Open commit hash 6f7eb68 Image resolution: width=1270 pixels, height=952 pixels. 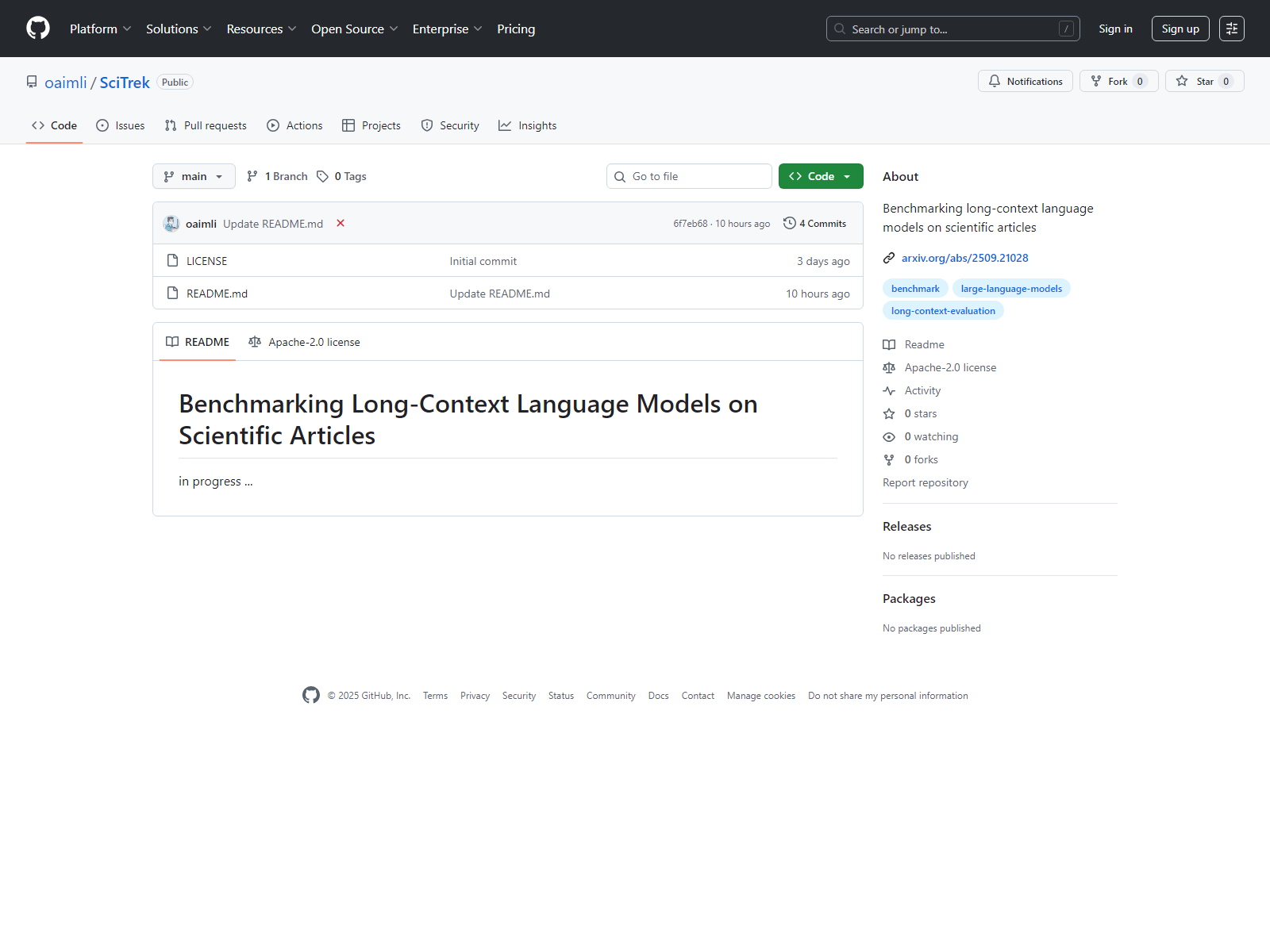[x=691, y=224]
